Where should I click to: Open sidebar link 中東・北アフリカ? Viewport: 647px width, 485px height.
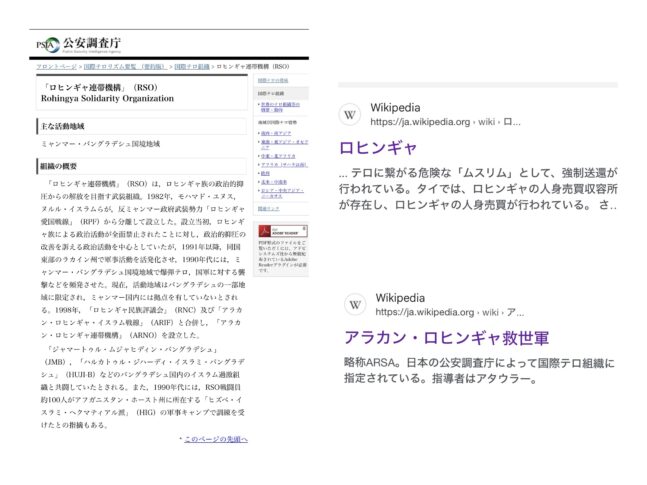(278, 156)
